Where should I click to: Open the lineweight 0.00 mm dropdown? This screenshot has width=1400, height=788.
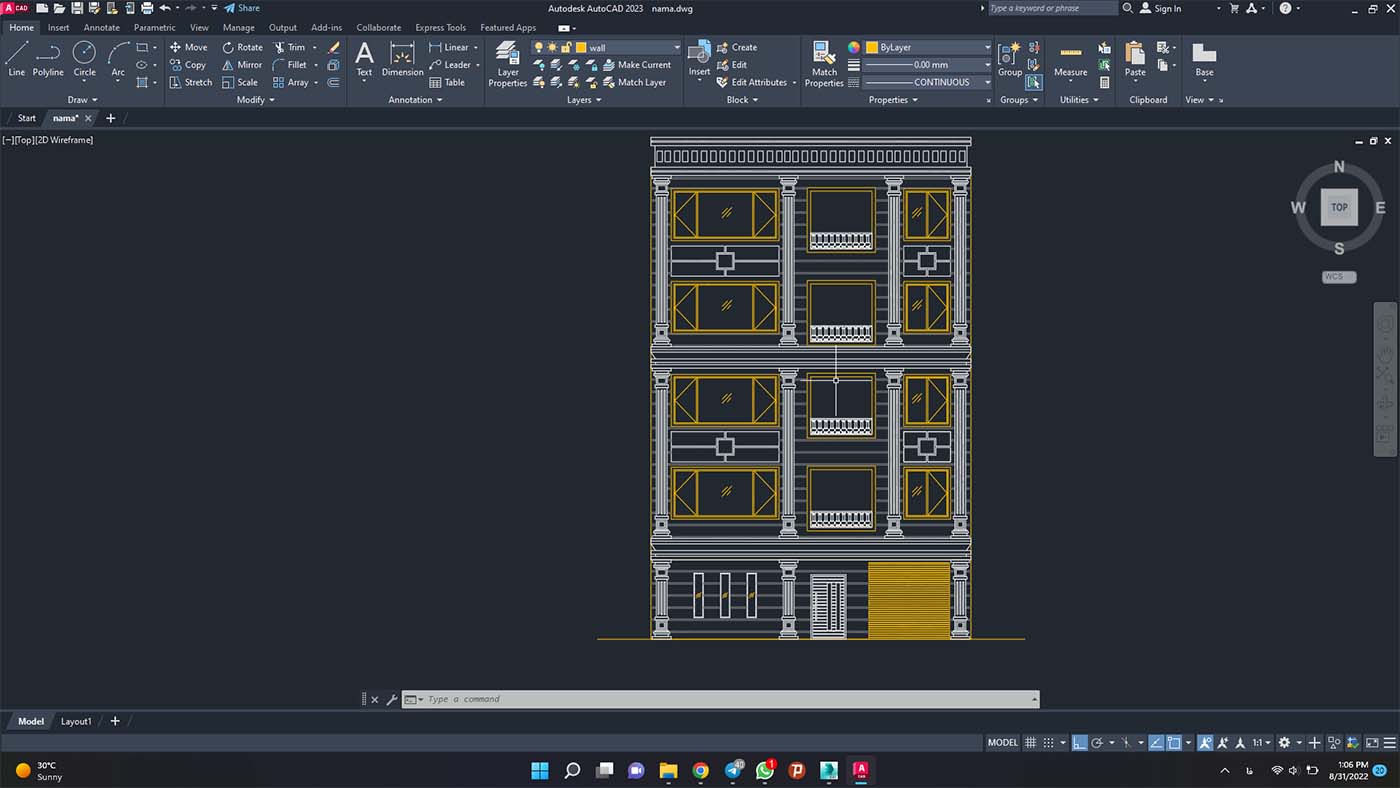click(x=988, y=65)
